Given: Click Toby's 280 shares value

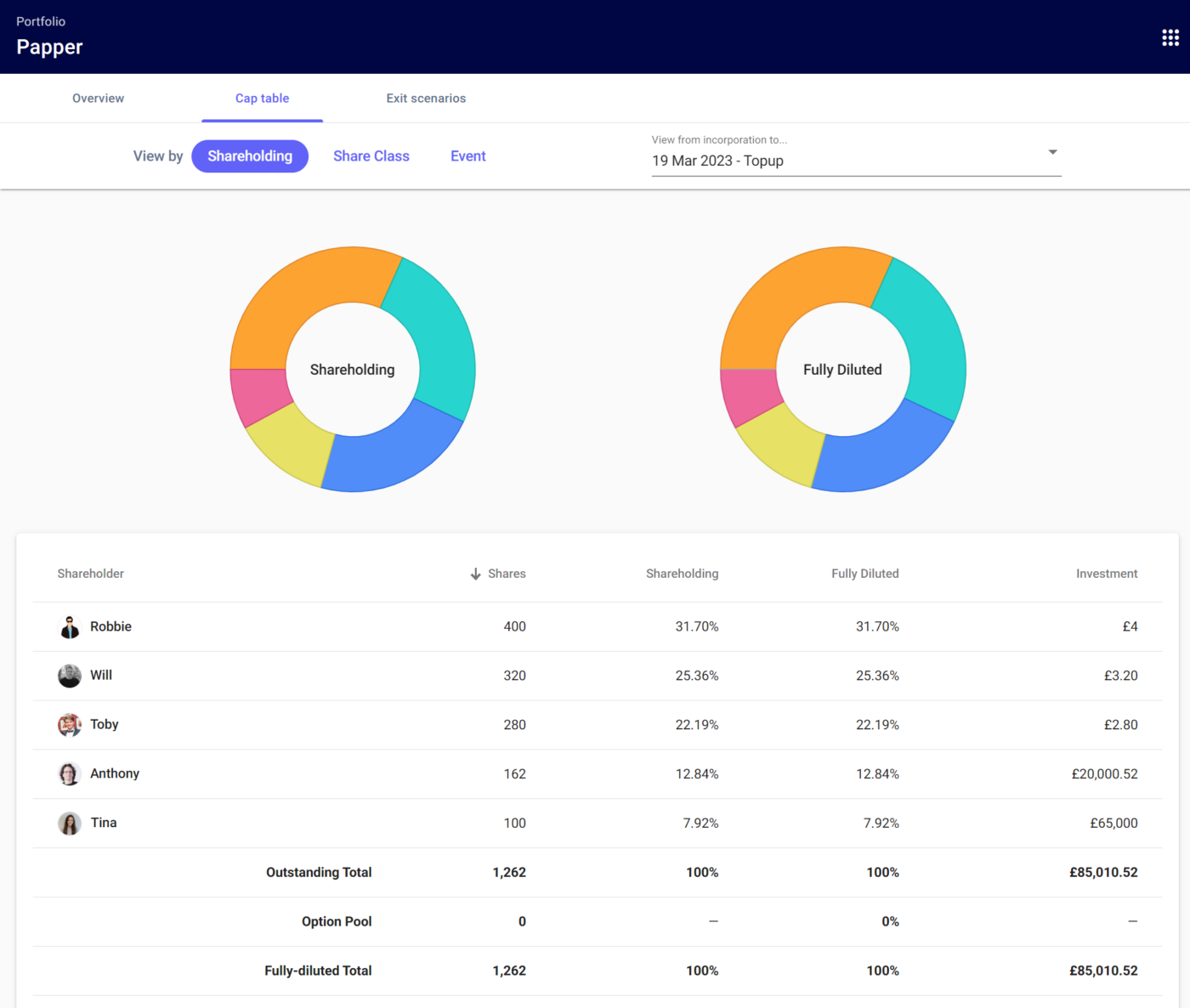Looking at the screenshot, I should tap(514, 725).
